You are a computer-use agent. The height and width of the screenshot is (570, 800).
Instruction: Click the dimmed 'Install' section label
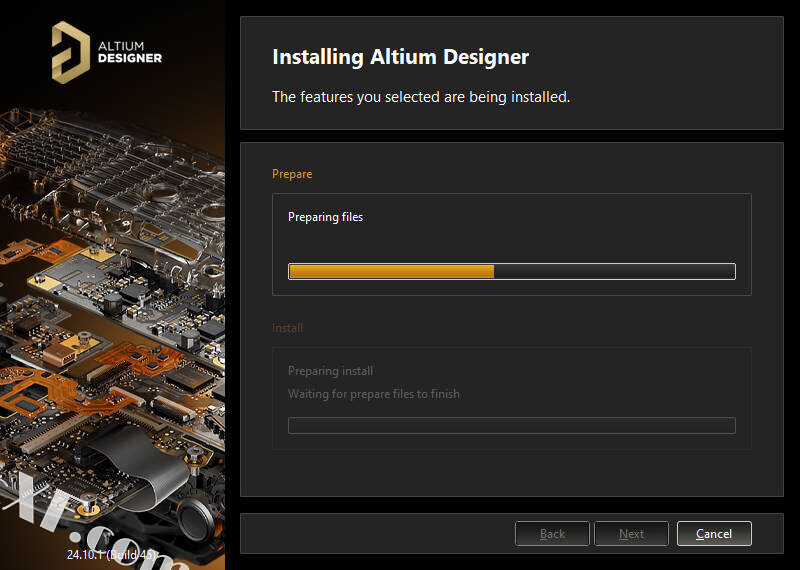tap(287, 328)
